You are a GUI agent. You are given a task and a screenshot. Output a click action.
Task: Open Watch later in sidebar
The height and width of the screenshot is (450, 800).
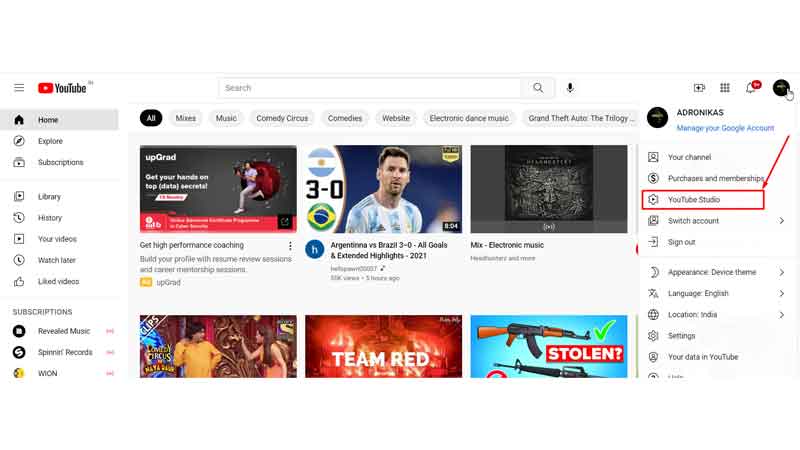tap(59, 260)
